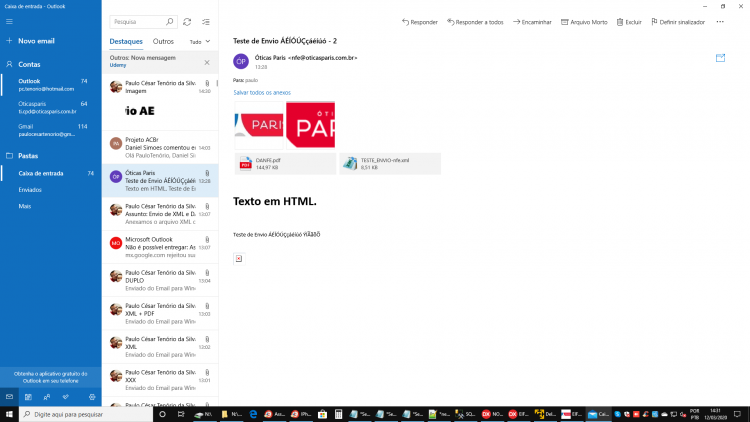
Task: Switch to the Outros tab
Action: [163, 42]
